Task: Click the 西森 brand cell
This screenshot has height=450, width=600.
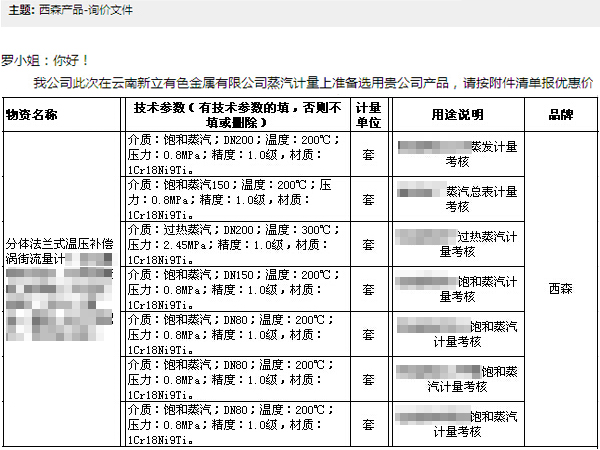Action: pos(561,289)
